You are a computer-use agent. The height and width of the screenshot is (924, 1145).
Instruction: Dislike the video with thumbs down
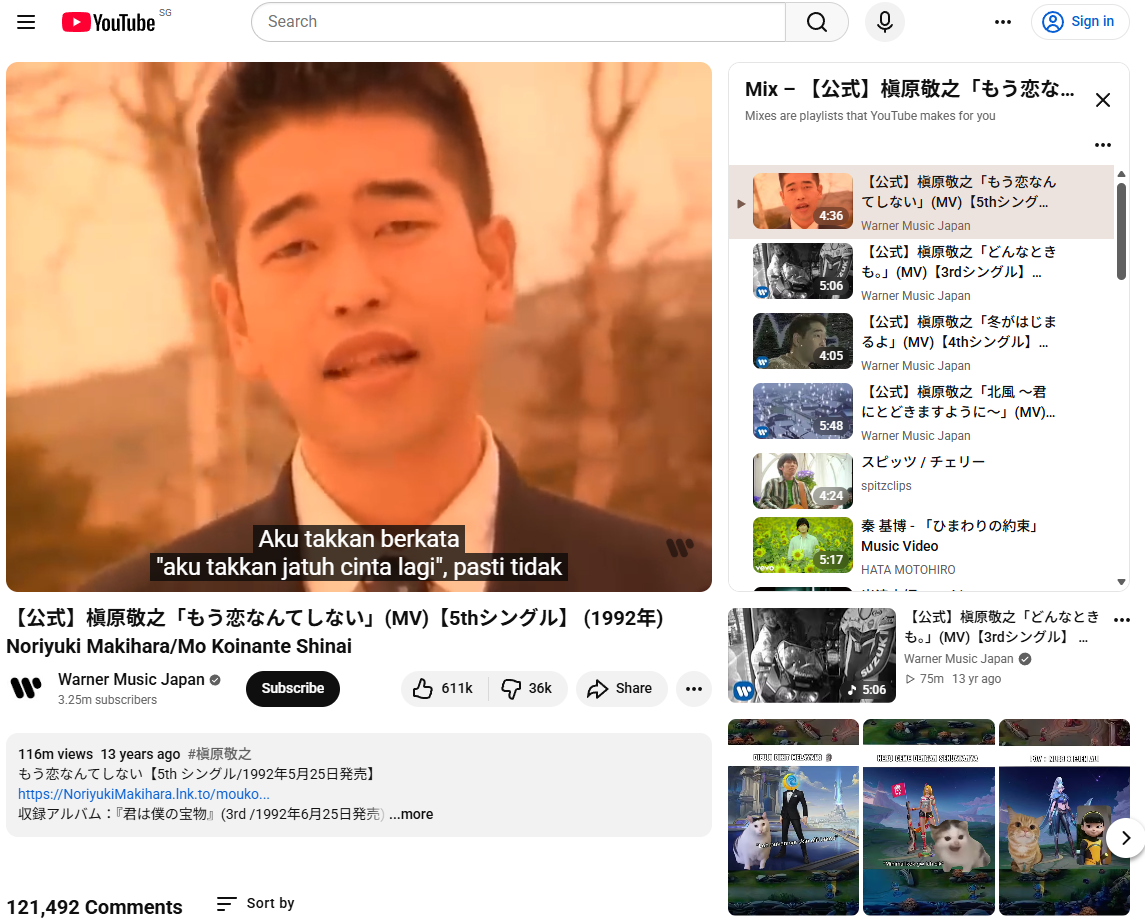tap(527, 689)
